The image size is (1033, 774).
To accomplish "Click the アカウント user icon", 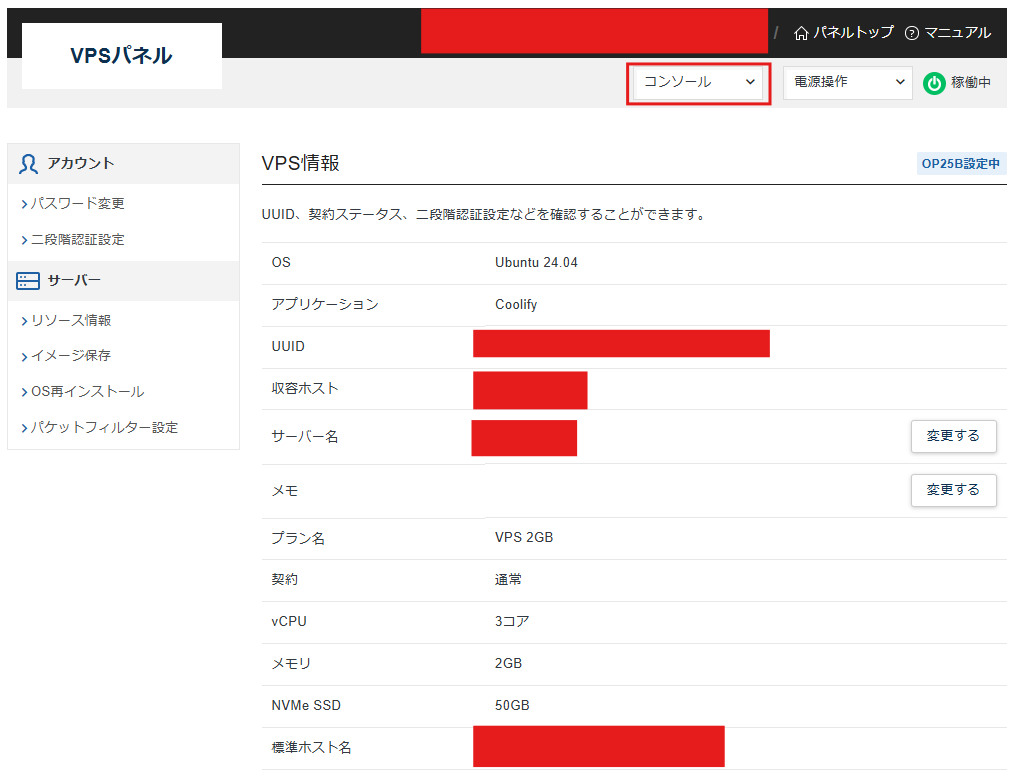I will click(x=28, y=163).
